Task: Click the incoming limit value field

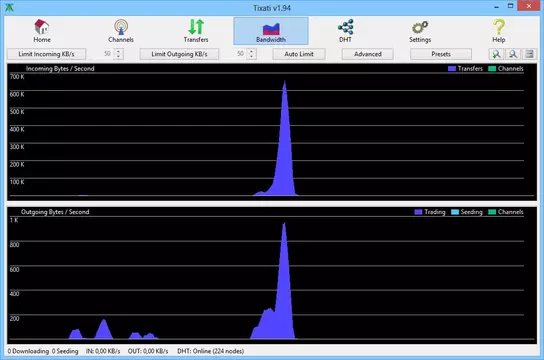Action: pyautogui.click(x=103, y=54)
